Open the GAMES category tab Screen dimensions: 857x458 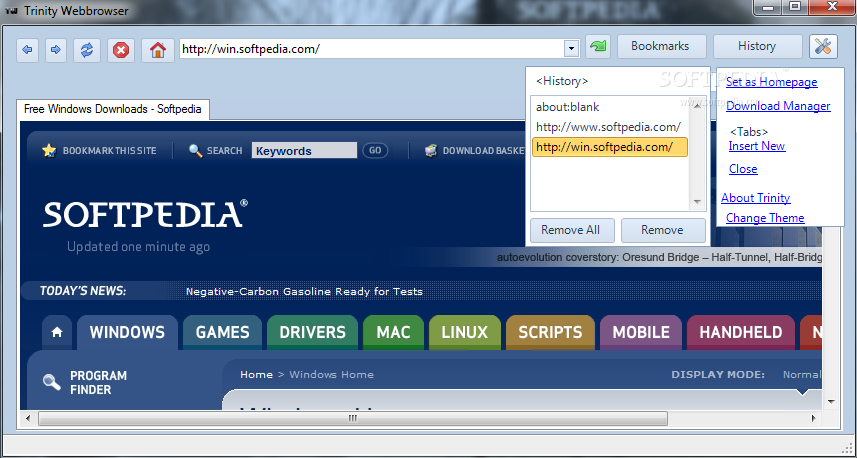[222, 332]
